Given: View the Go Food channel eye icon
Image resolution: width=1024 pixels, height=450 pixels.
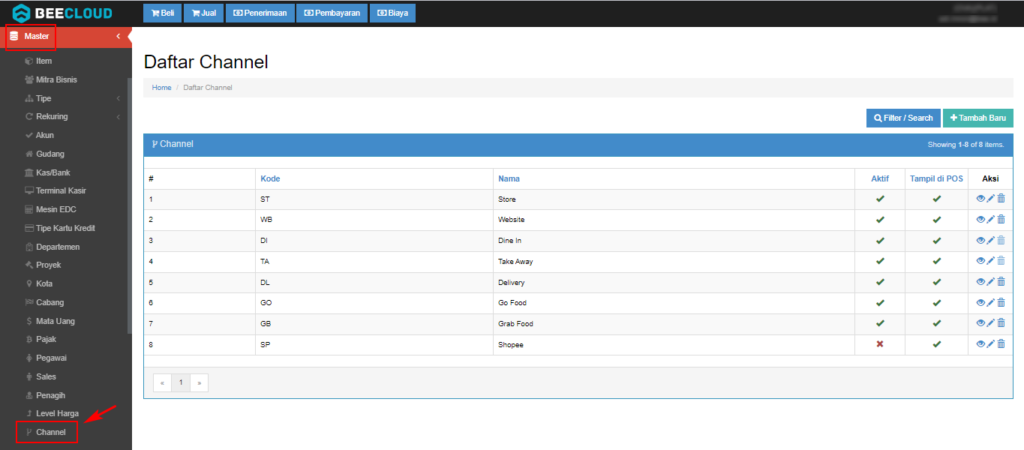Looking at the screenshot, I should click(x=980, y=302).
